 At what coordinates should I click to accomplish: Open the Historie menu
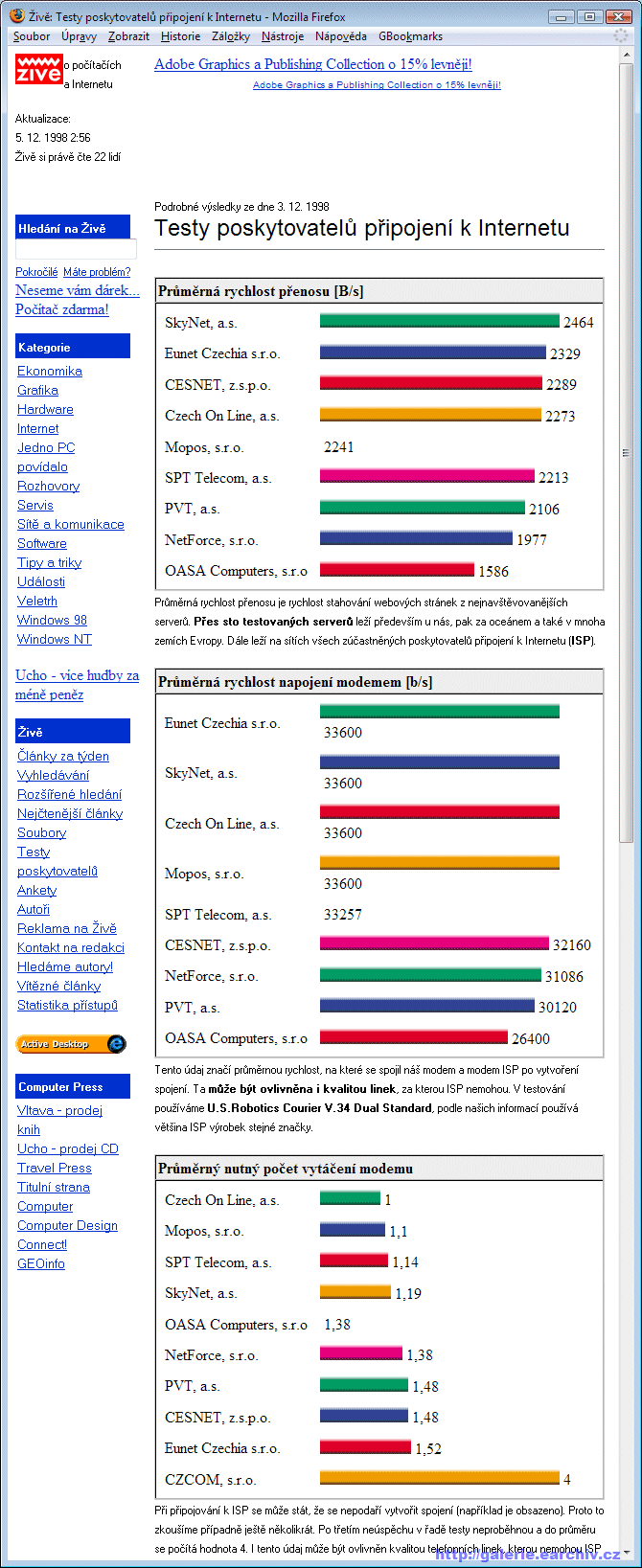[x=180, y=36]
